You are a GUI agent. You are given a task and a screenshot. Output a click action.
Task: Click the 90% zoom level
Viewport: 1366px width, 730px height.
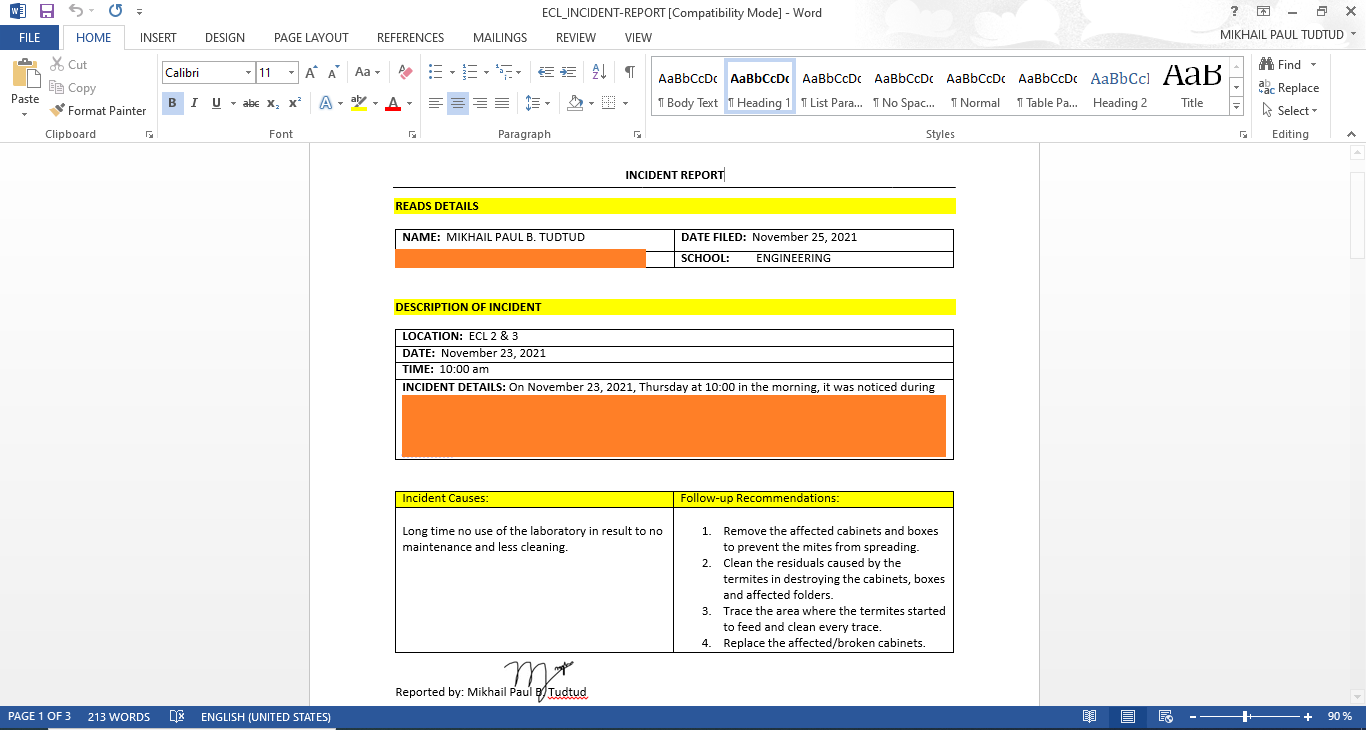pyautogui.click(x=1339, y=717)
